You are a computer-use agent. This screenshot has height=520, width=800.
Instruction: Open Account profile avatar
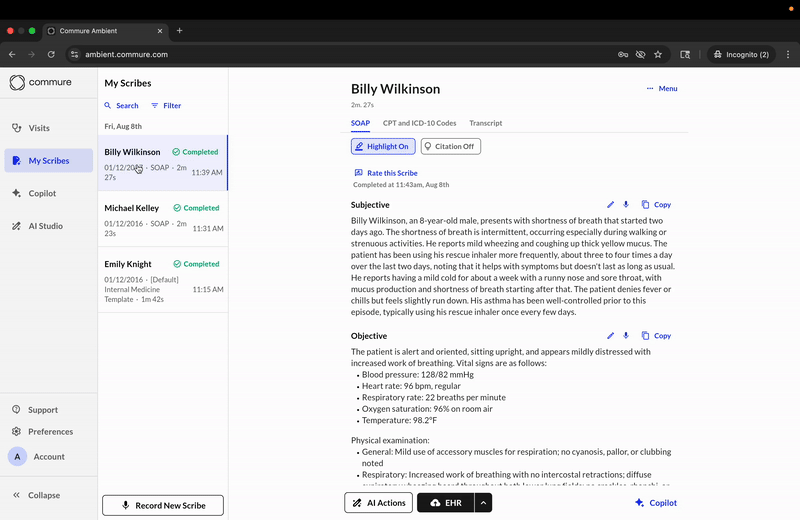point(17,457)
